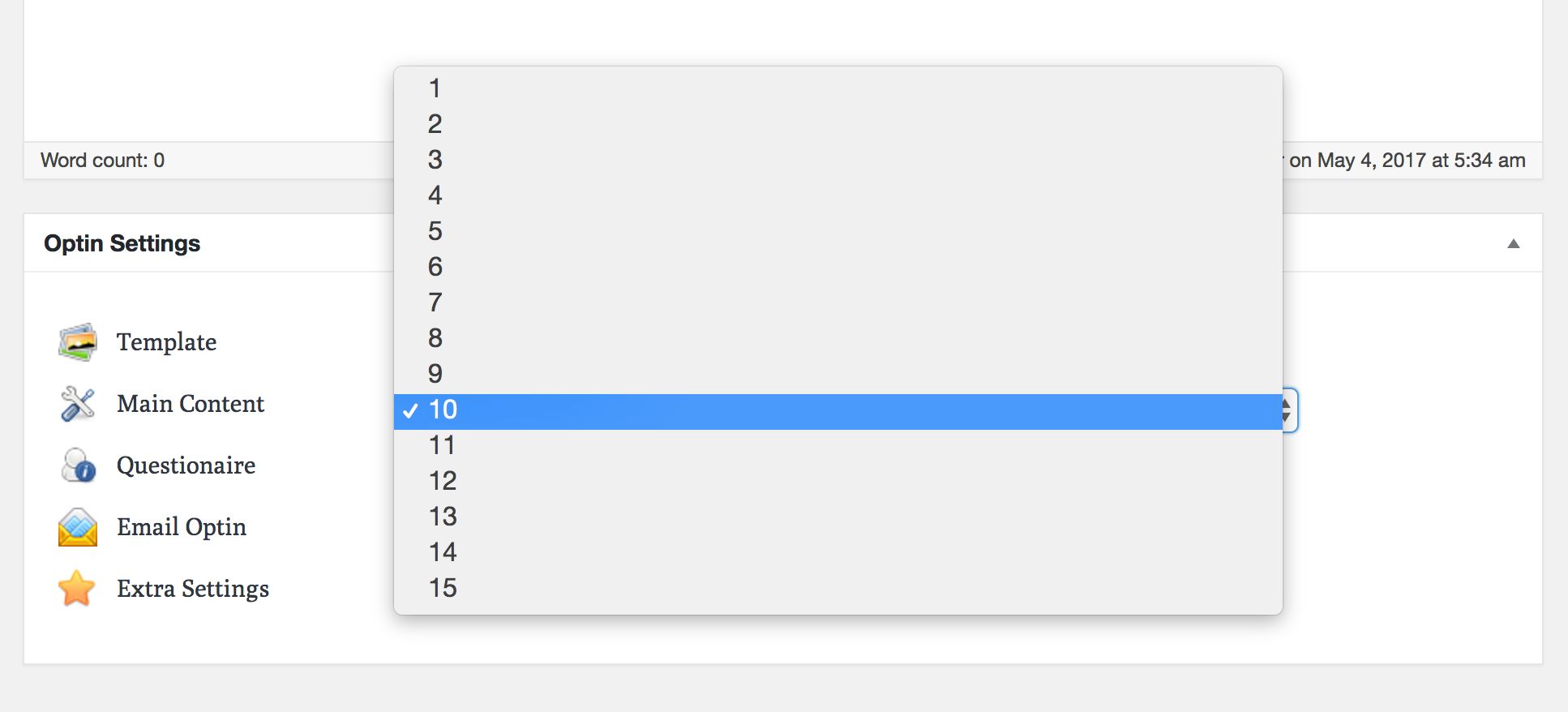Switch to the Main Content tab

coord(191,403)
